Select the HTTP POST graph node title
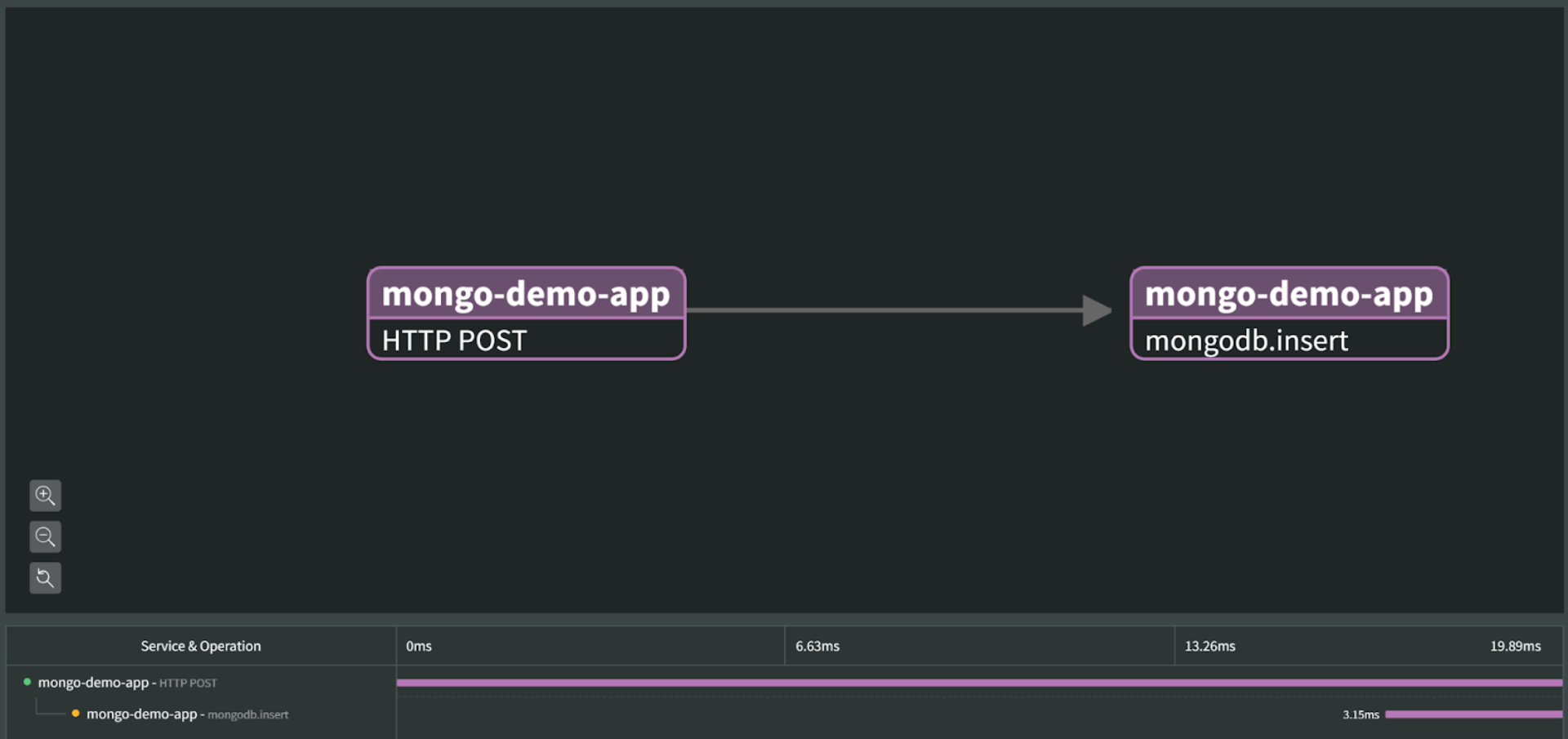This screenshot has width=1568, height=739. [x=526, y=294]
